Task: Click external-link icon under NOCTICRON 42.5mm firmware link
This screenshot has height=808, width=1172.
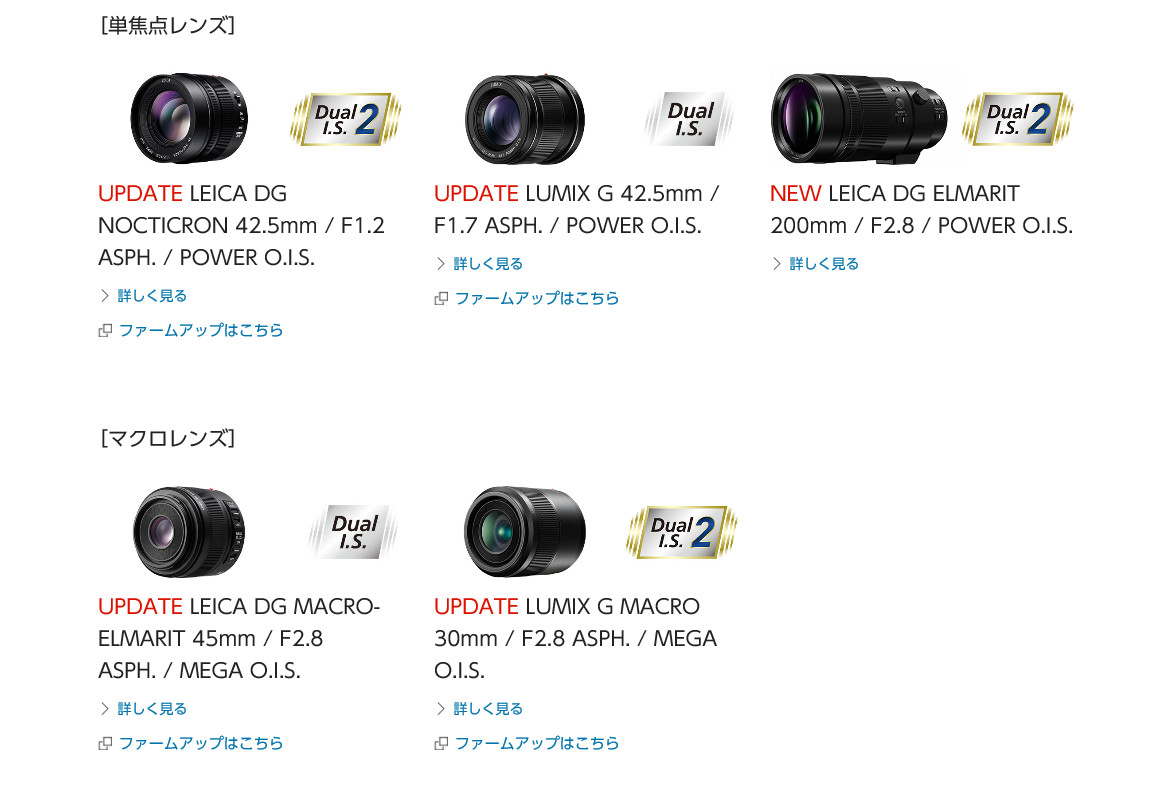Action: pyautogui.click(x=105, y=330)
